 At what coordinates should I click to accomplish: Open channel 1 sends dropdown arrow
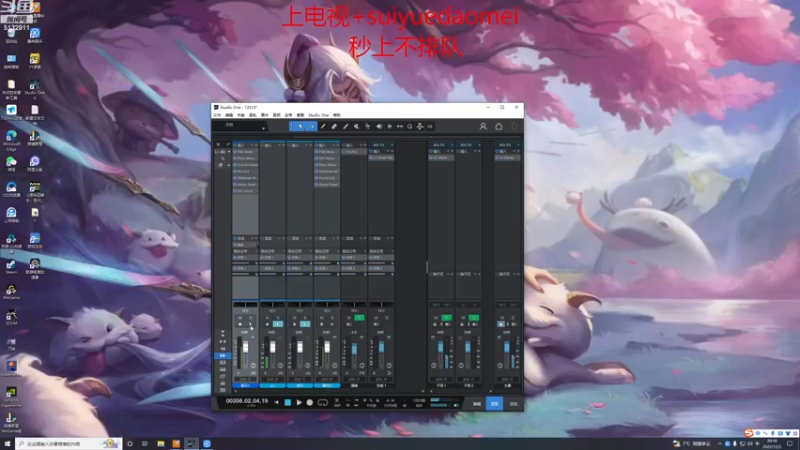(253, 238)
